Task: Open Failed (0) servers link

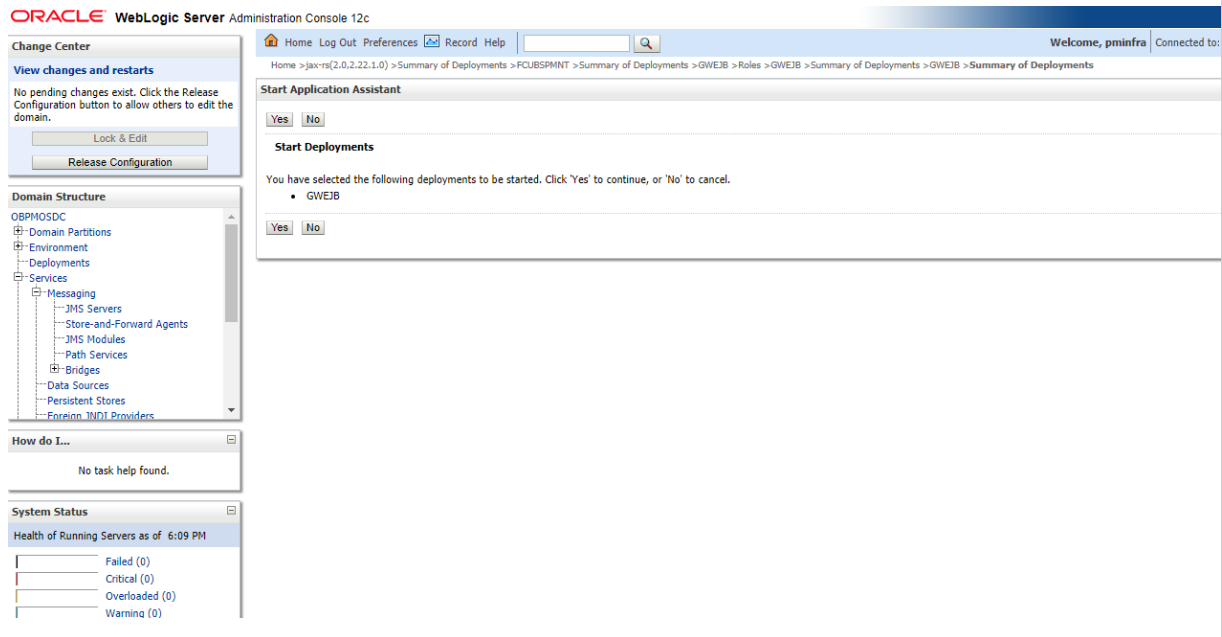Action: point(127,562)
